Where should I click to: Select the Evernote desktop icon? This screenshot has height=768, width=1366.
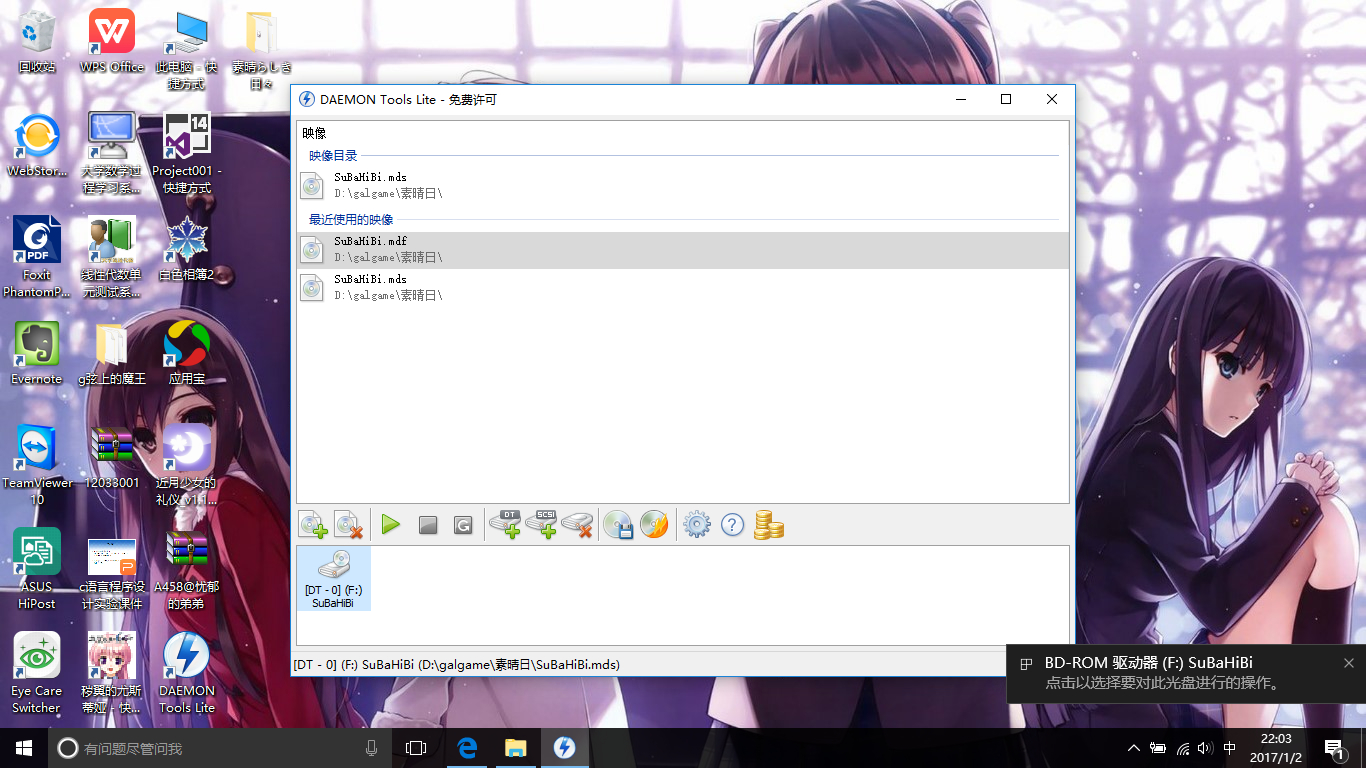pos(37,353)
